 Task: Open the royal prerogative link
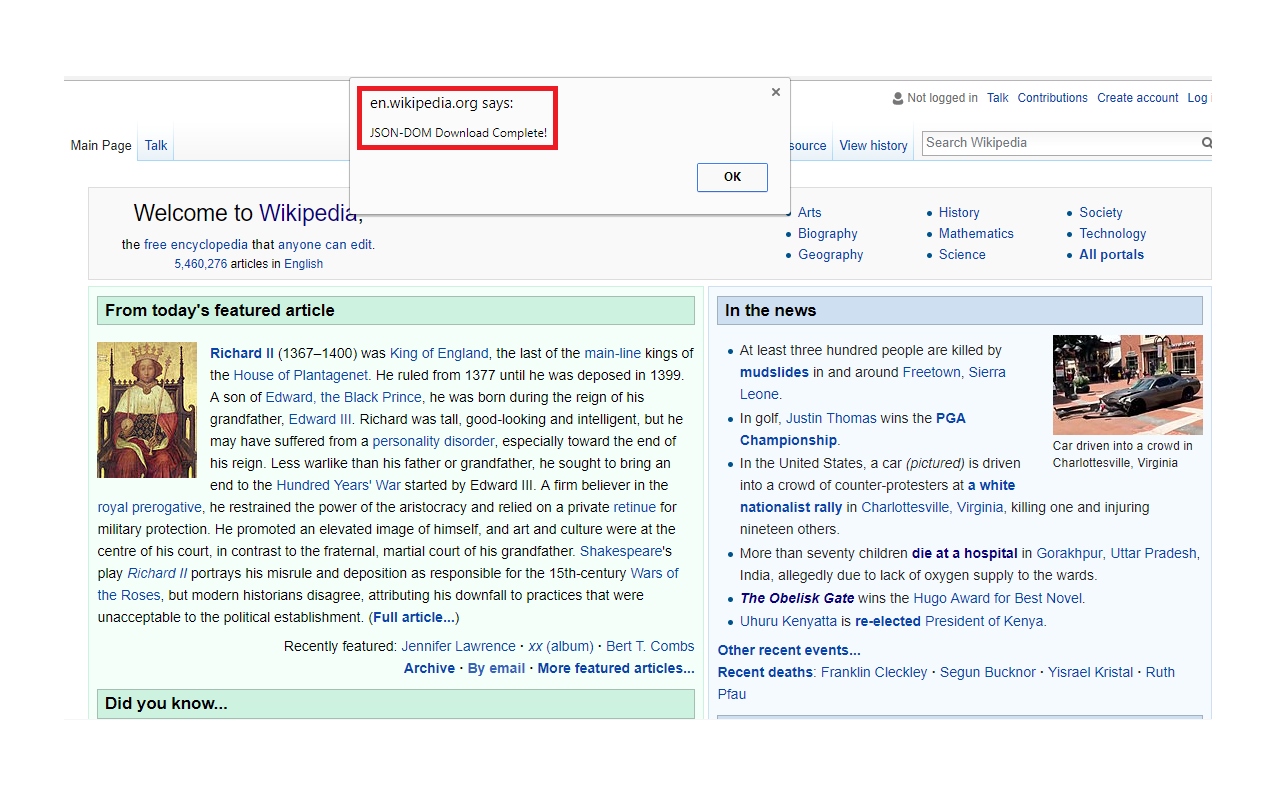(150, 507)
